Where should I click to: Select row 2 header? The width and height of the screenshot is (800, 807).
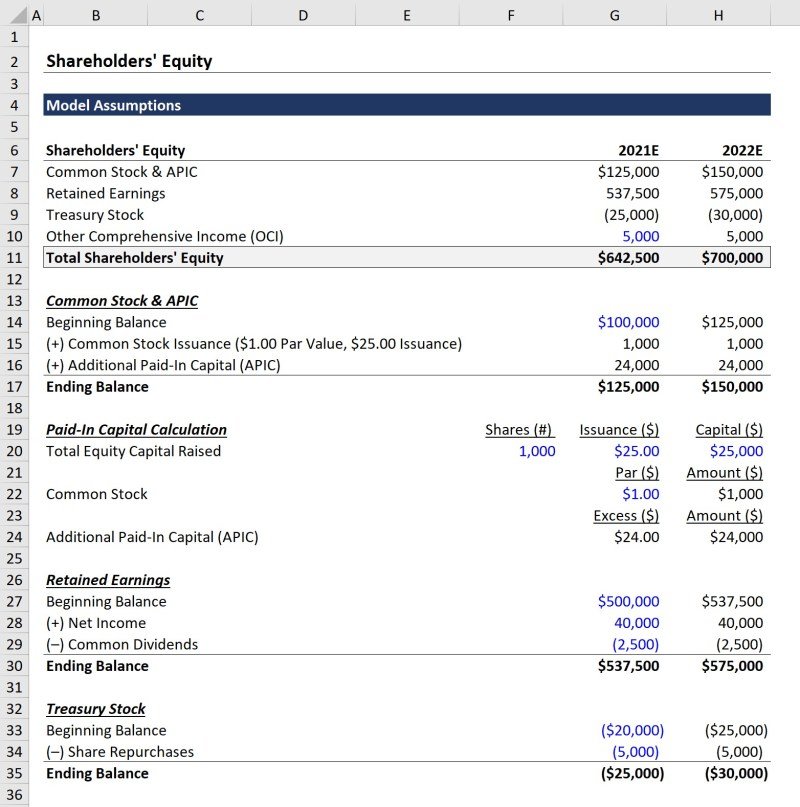click(15, 61)
